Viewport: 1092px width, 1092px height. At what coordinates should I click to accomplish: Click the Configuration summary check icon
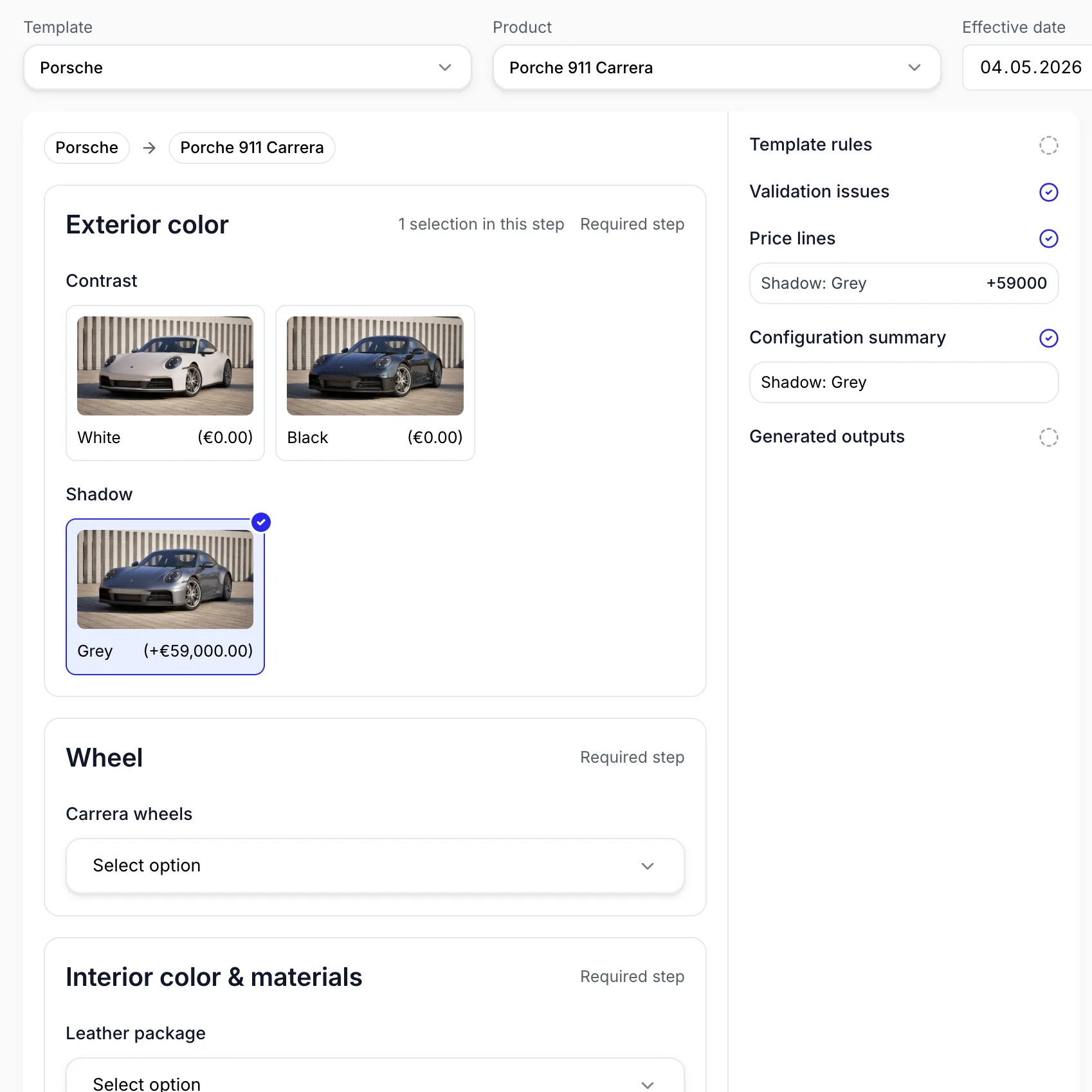(1048, 338)
